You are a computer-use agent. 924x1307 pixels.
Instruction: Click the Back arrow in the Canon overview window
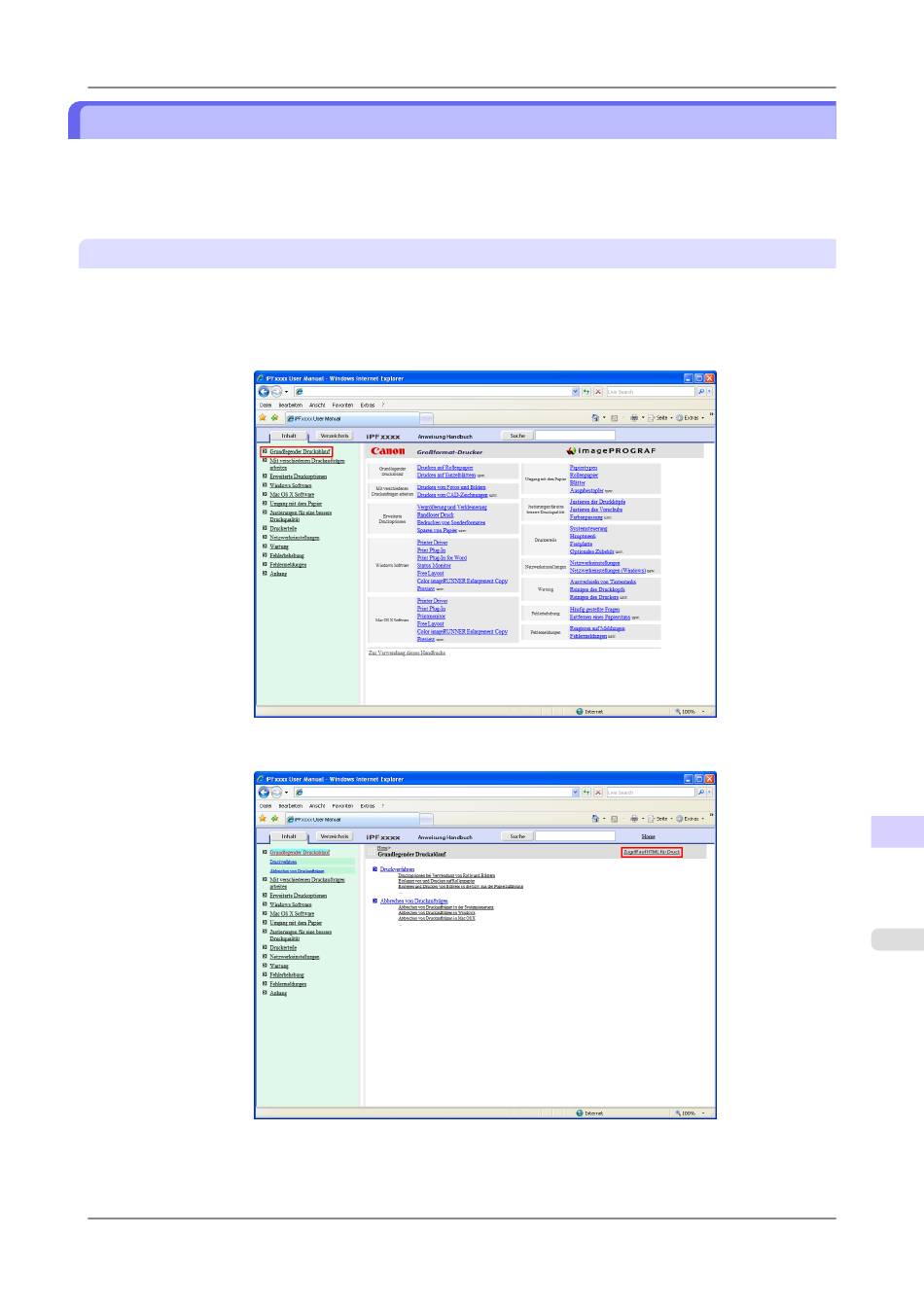tap(264, 392)
